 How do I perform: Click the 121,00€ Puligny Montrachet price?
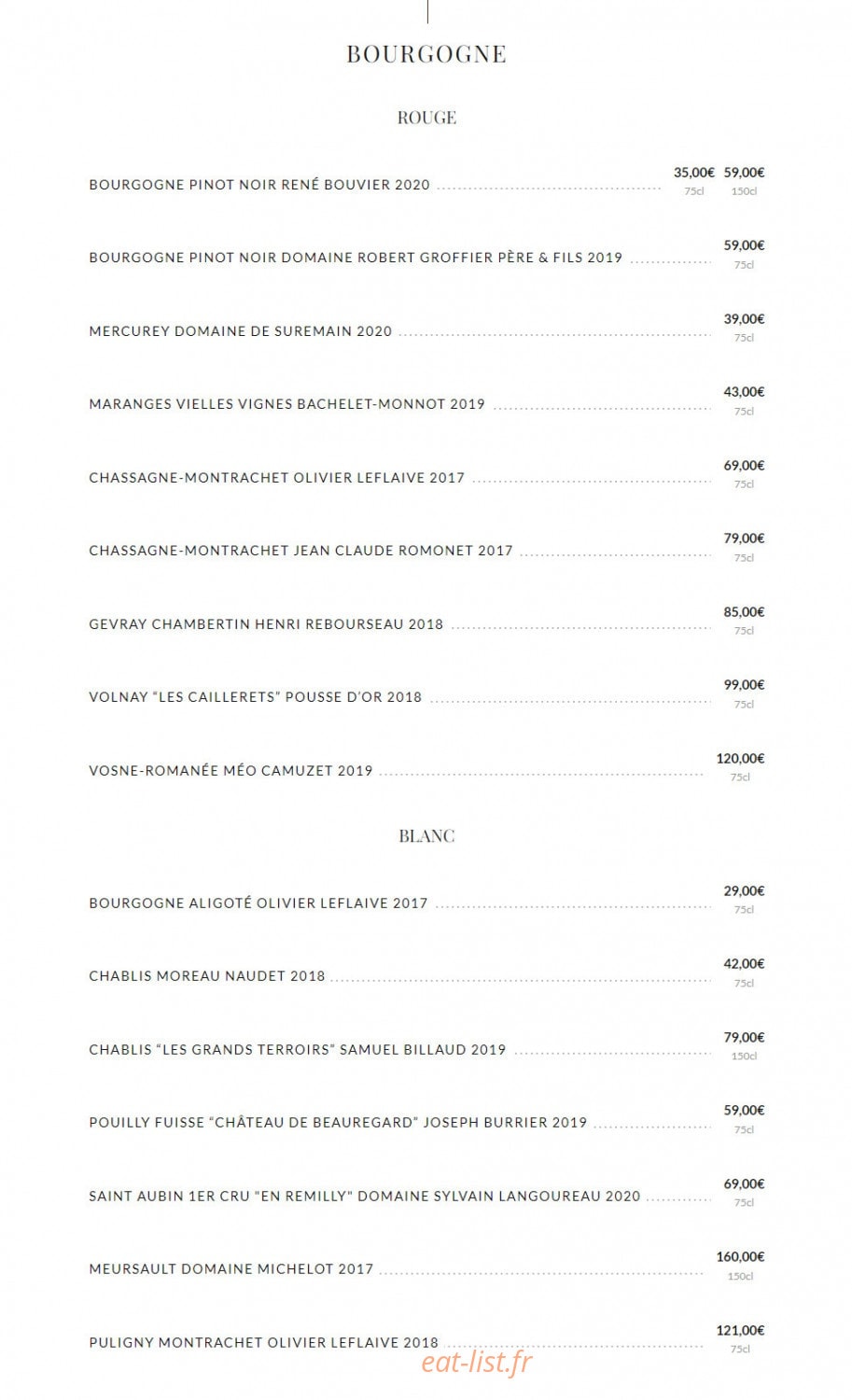click(x=740, y=1331)
